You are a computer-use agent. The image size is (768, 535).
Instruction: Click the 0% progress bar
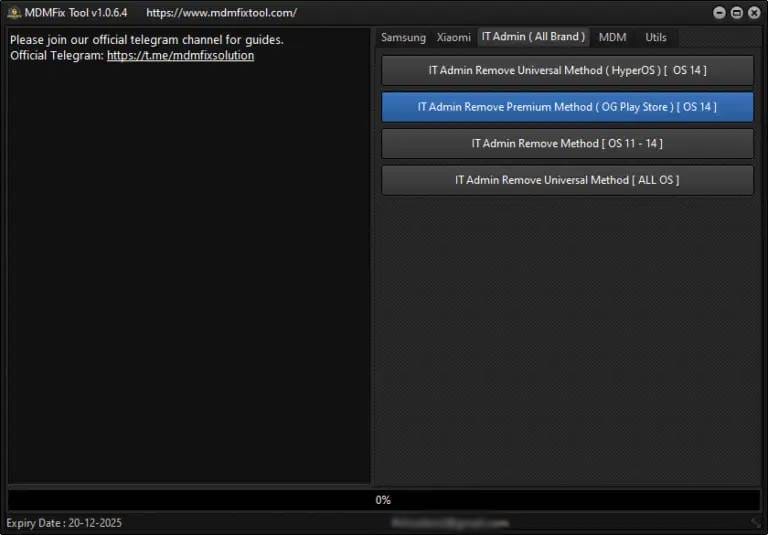[383, 500]
